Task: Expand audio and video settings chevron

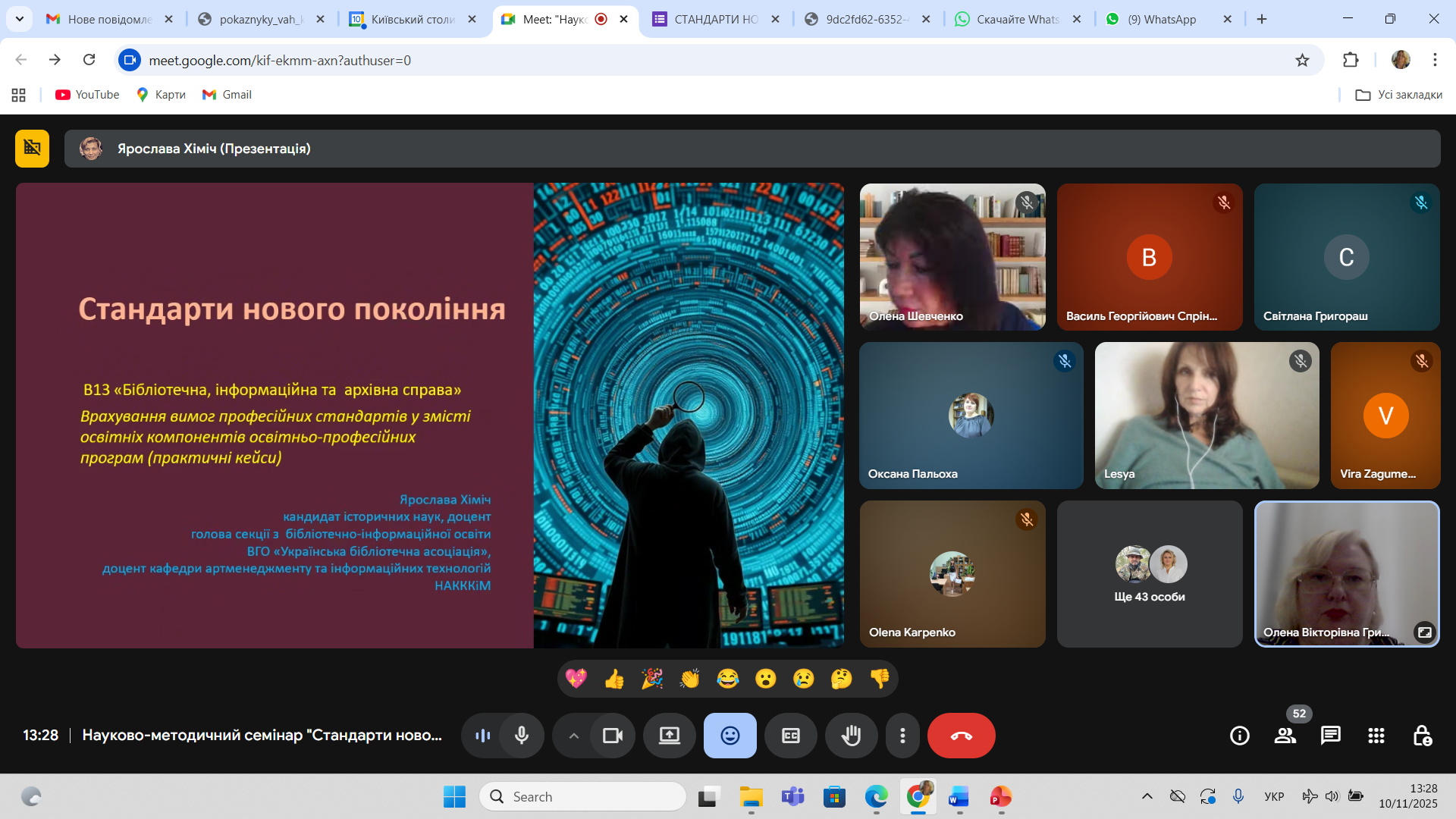Action: tap(573, 736)
